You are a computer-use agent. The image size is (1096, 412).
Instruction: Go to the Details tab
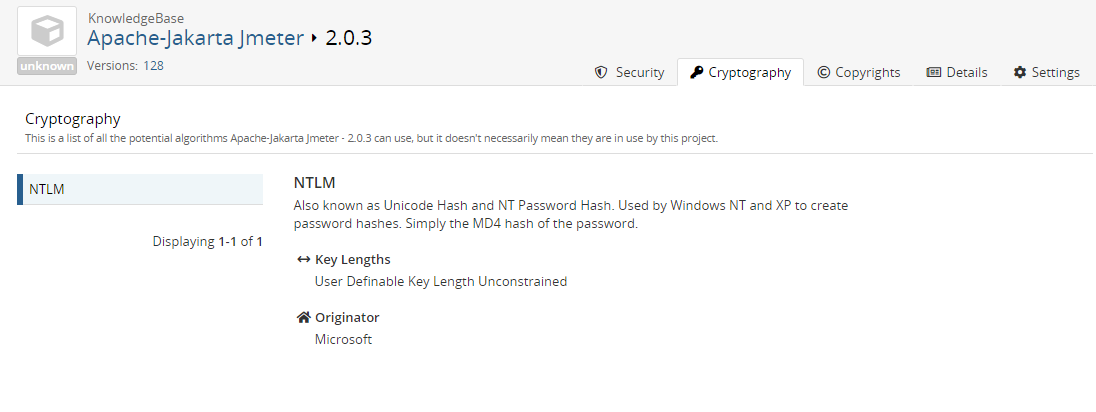(x=957, y=72)
